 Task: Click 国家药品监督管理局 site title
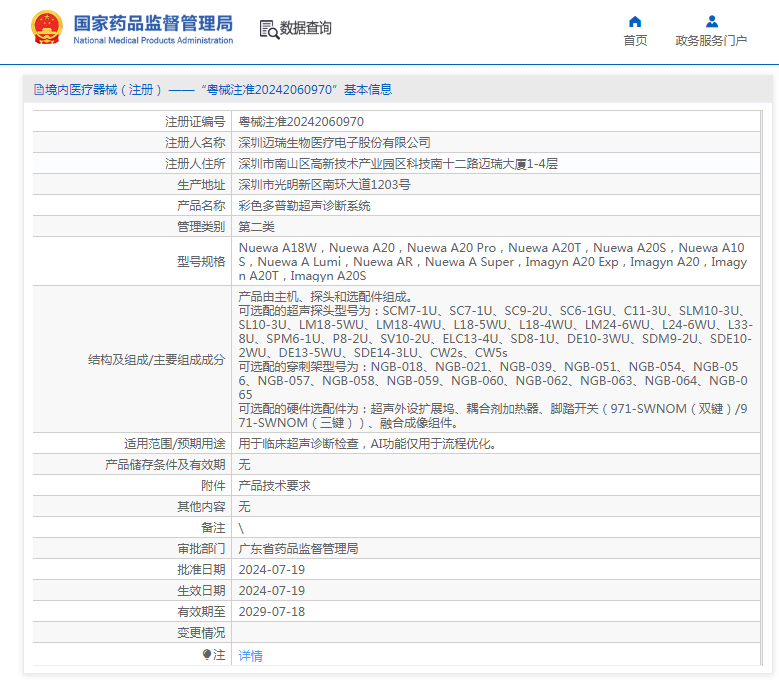tap(154, 23)
